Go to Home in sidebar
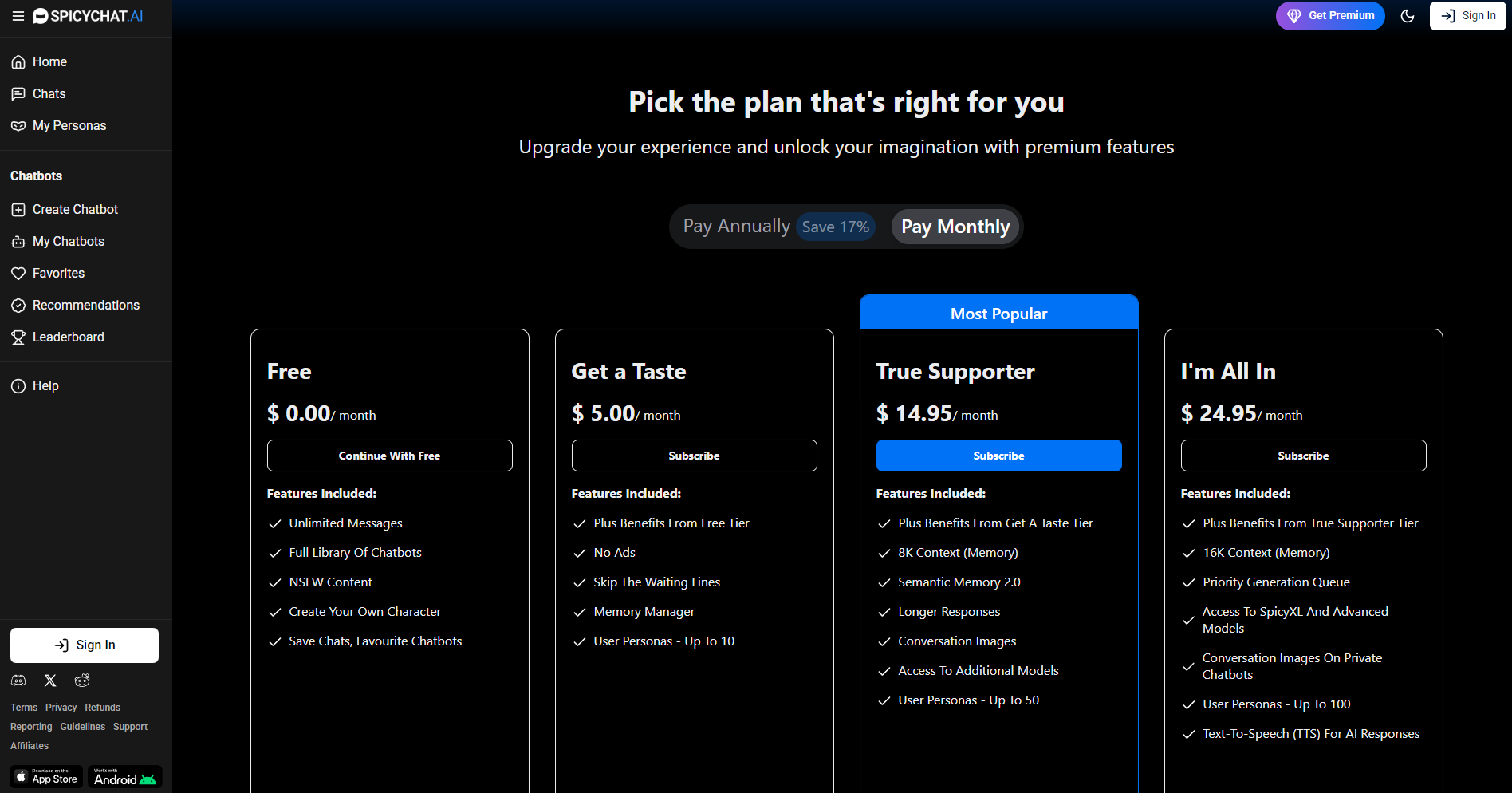The height and width of the screenshot is (793, 1512). click(49, 62)
